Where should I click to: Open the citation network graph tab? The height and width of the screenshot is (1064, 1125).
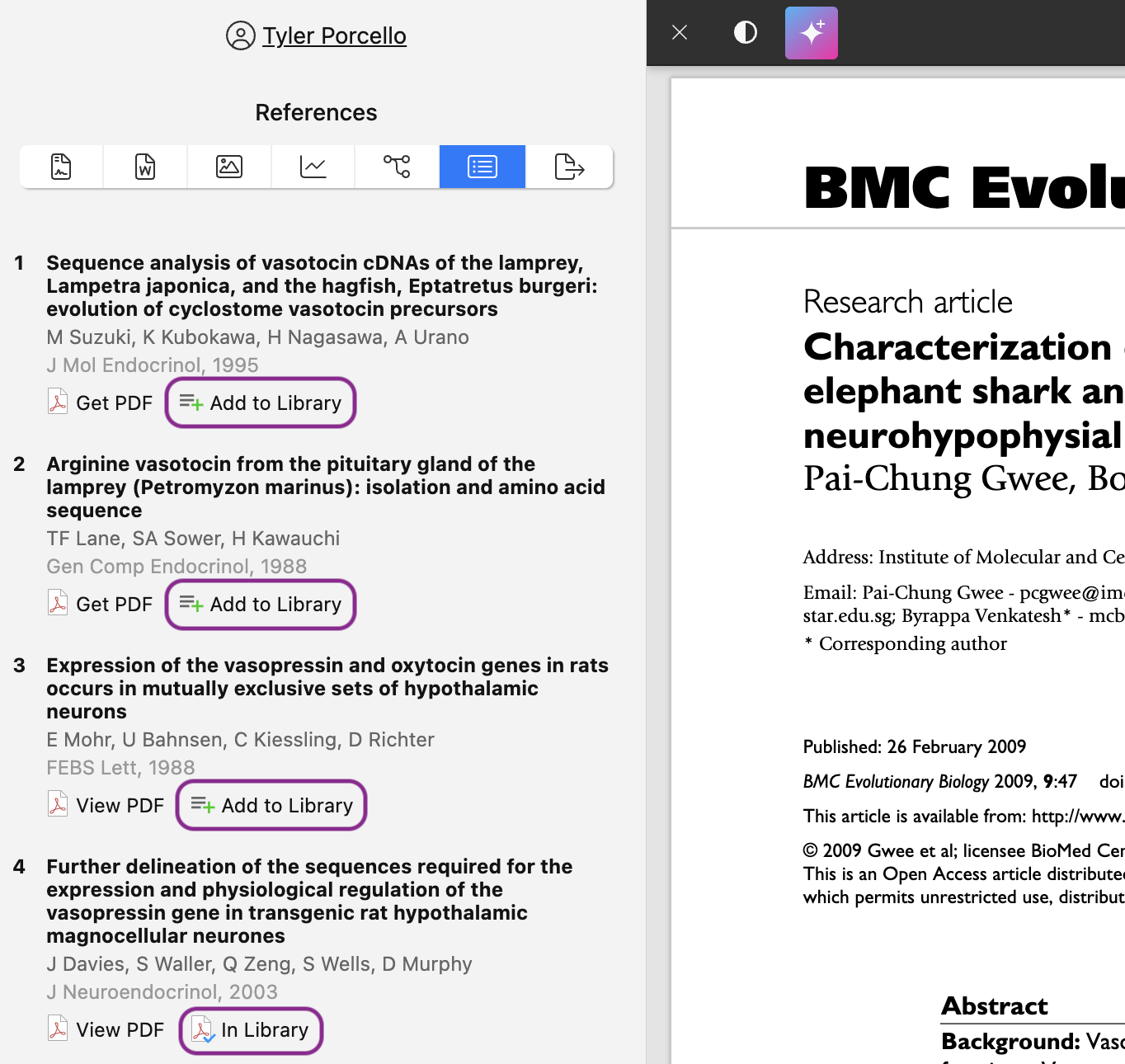point(397,167)
